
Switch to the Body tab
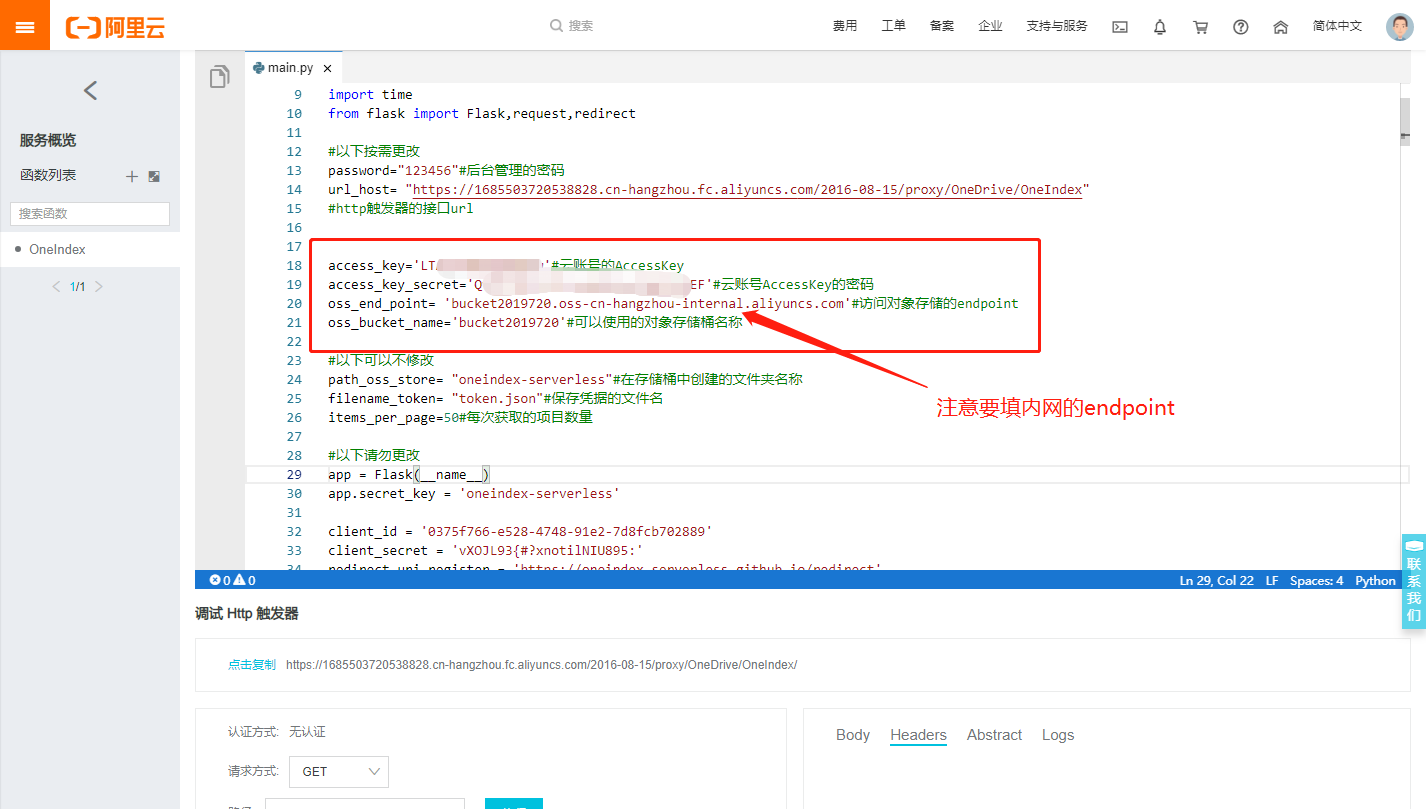click(x=852, y=734)
